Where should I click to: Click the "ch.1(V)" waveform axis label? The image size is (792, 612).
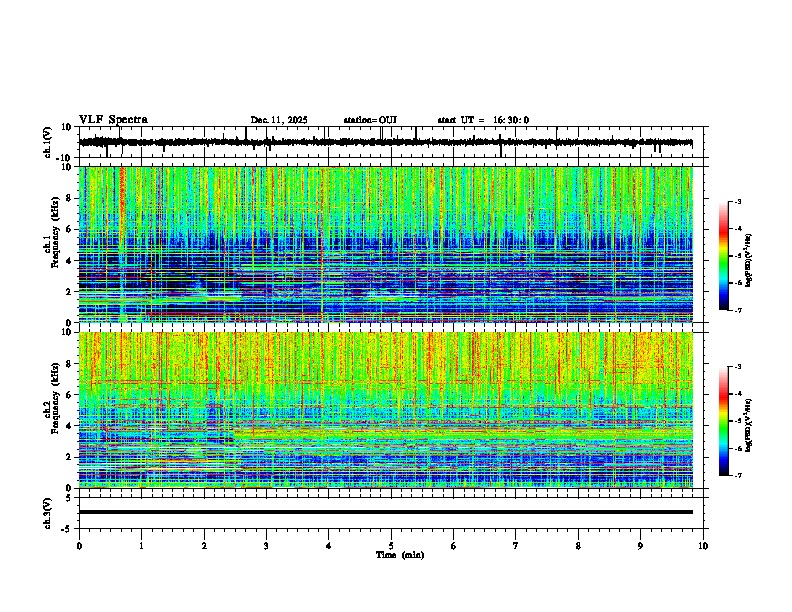48,142
